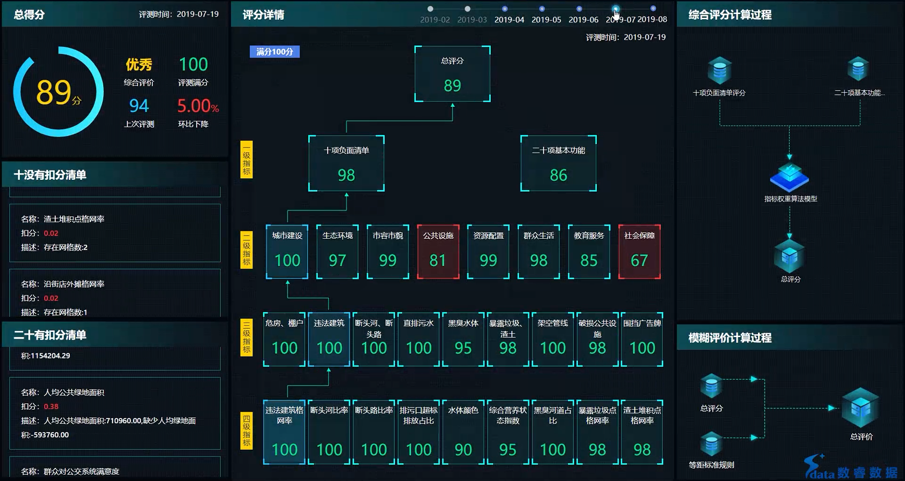Select the 市容市貌 99 indicator card
905x481 pixels.
[x=388, y=252]
